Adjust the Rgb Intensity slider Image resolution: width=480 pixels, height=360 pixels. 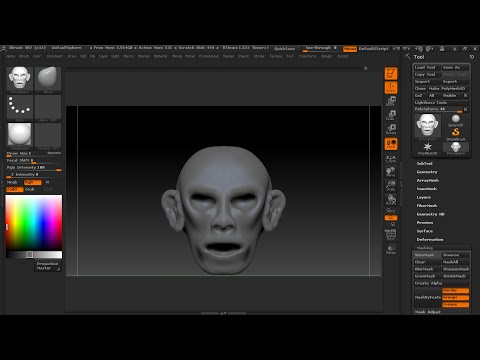coord(34,168)
